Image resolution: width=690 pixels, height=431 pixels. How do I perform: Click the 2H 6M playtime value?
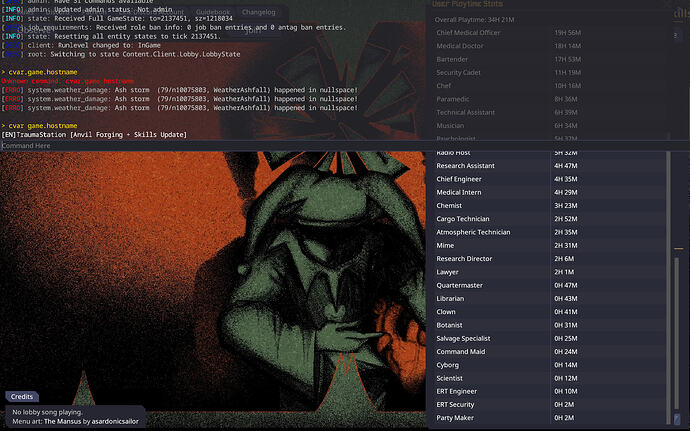tap(564, 258)
